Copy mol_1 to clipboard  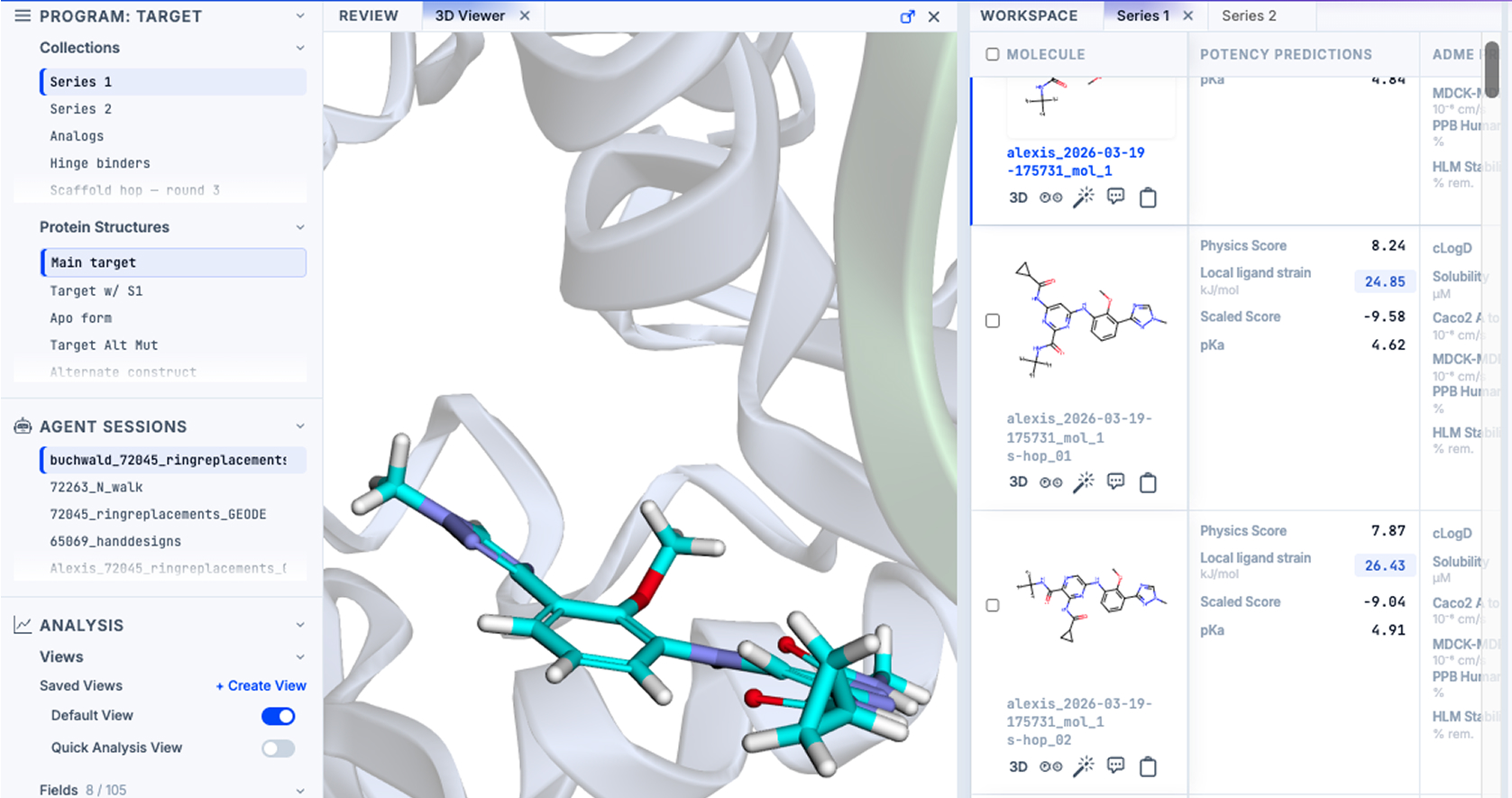tap(1148, 197)
